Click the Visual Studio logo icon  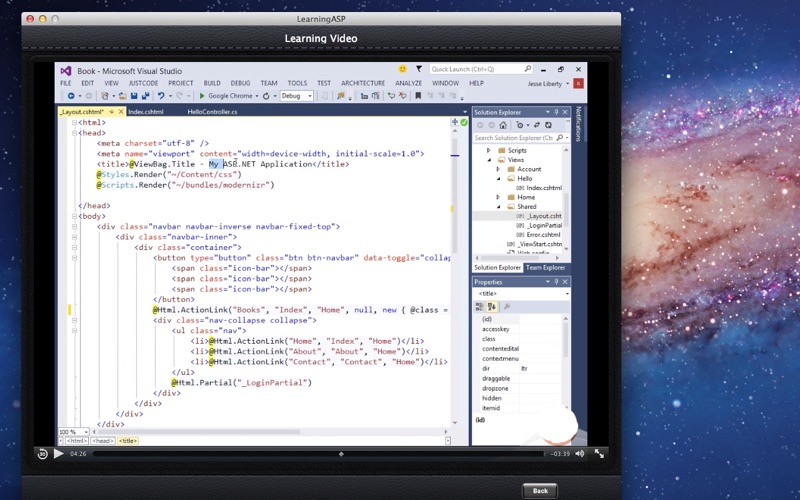tap(66, 71)
